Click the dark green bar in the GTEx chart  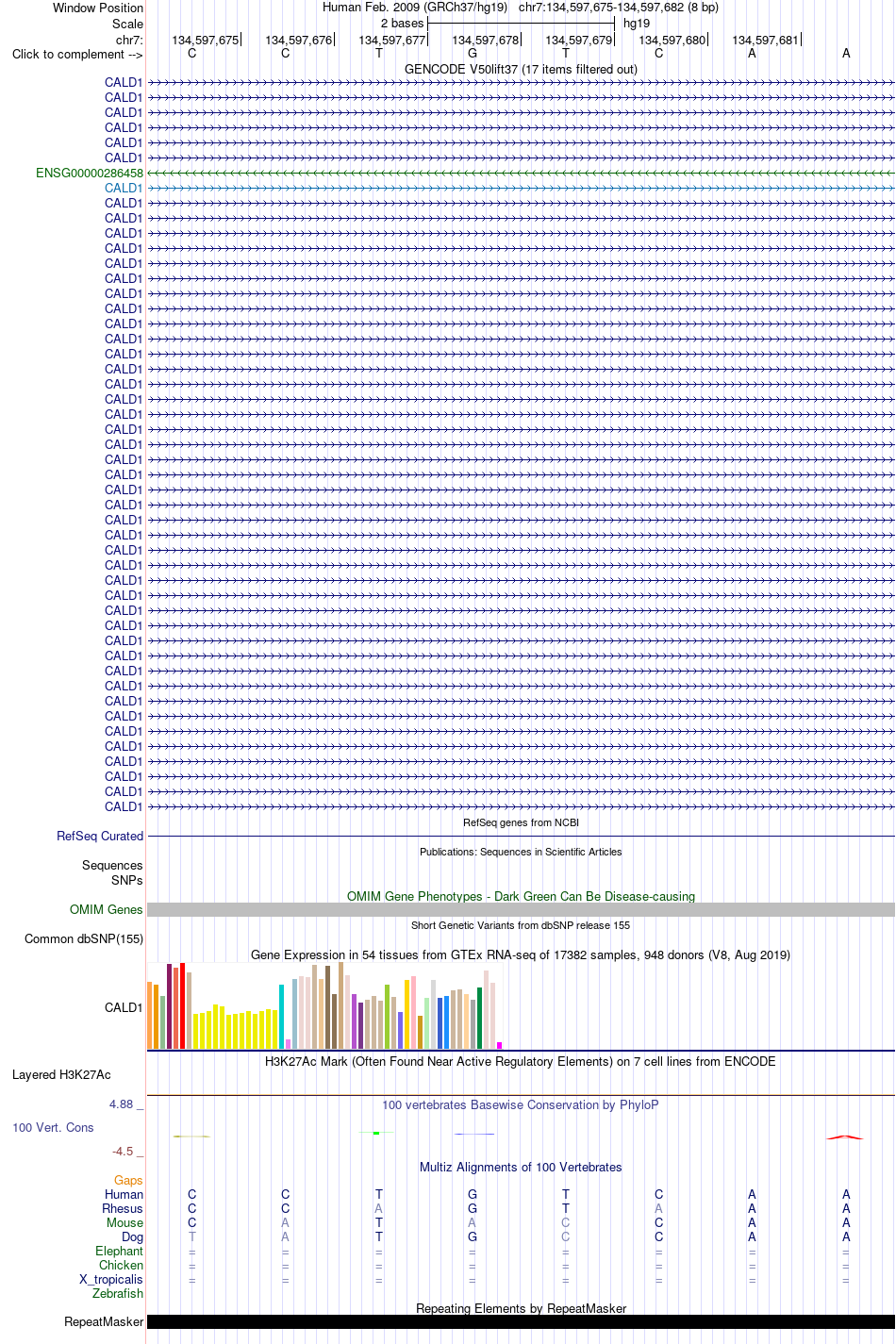479,1018
